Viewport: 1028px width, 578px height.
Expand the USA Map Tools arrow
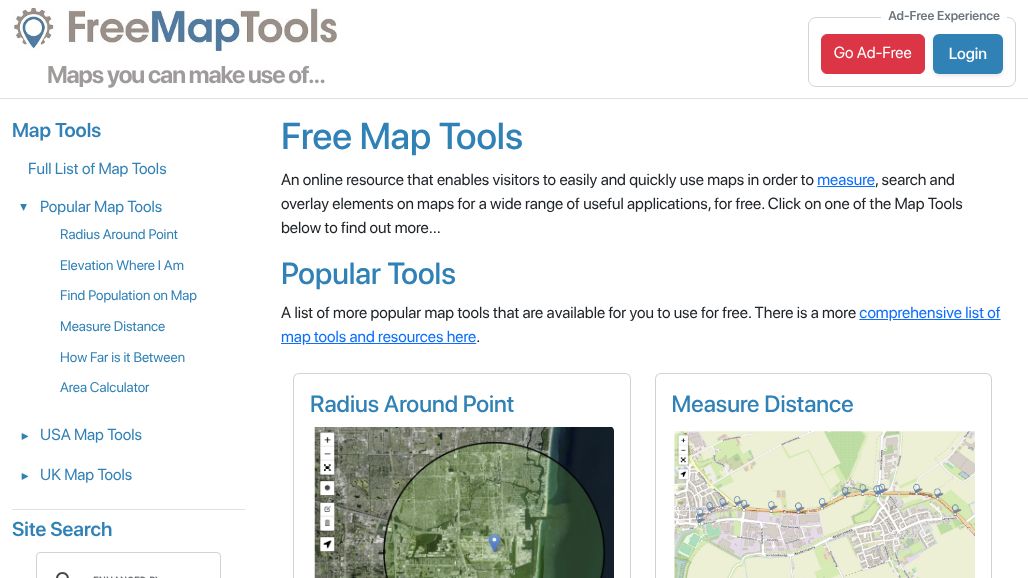click(24, 436)
